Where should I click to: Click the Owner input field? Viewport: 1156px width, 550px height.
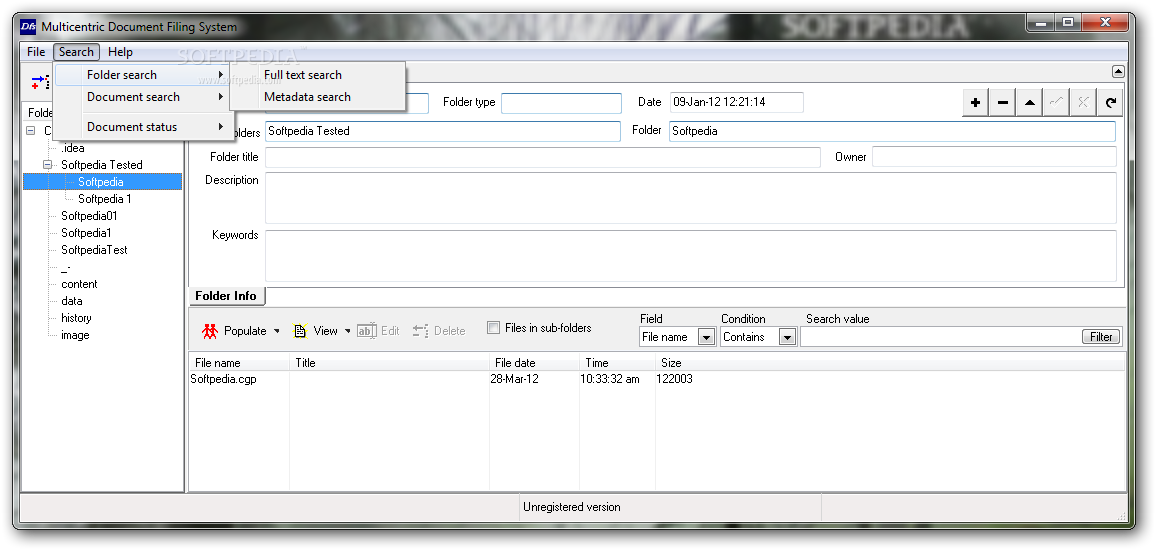[994, 157]
